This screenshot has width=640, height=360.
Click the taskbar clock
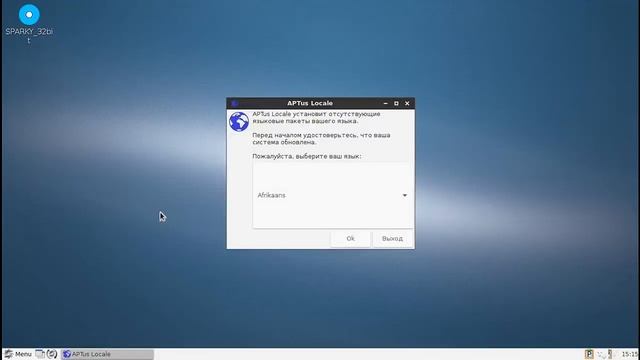click(x=630, y=354)
